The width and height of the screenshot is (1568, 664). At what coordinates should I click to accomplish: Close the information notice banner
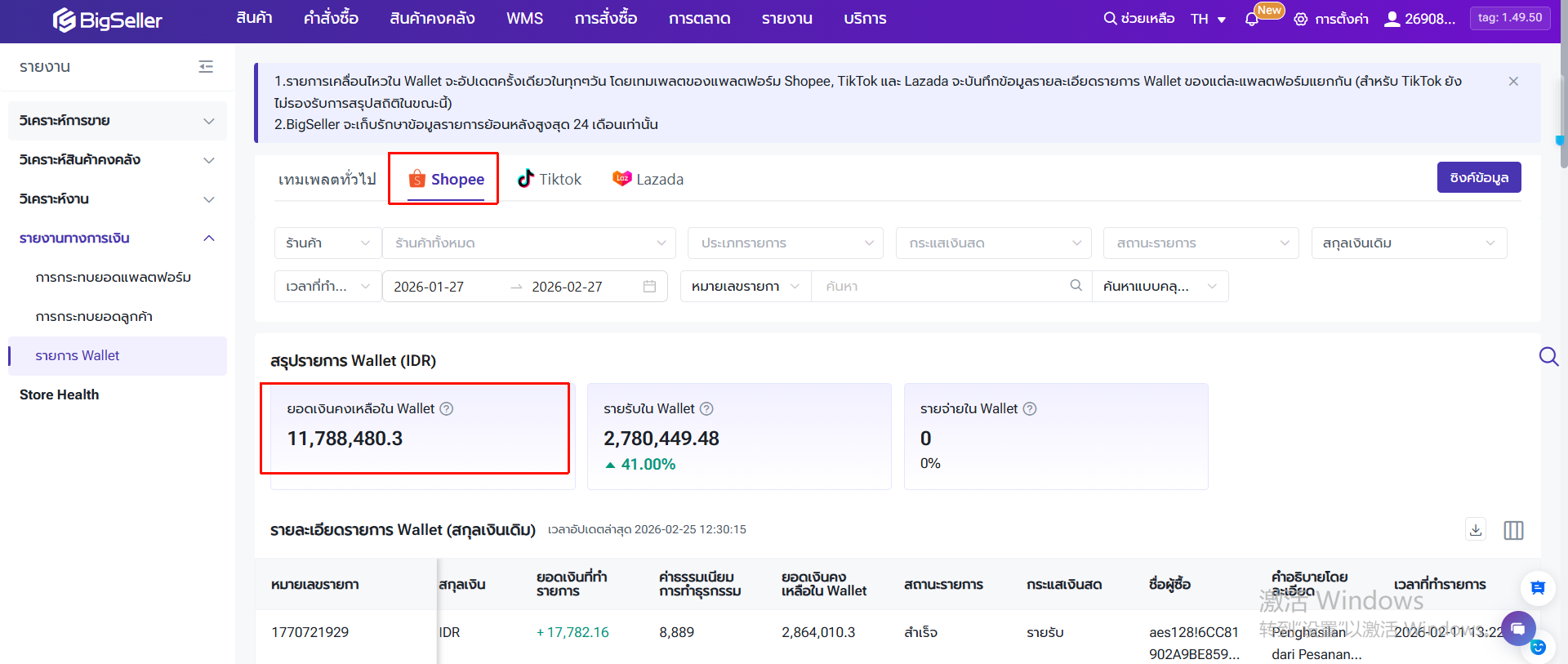tap(1513, 82)
